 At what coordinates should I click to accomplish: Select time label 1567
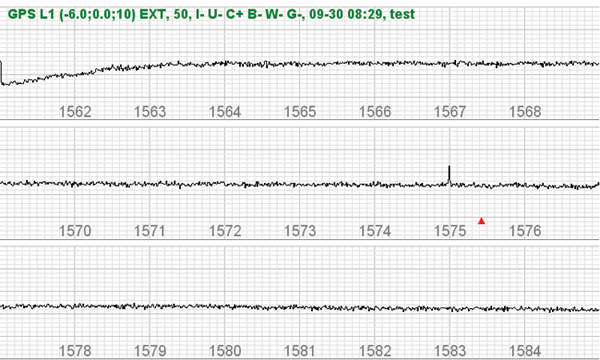(450, 112)
